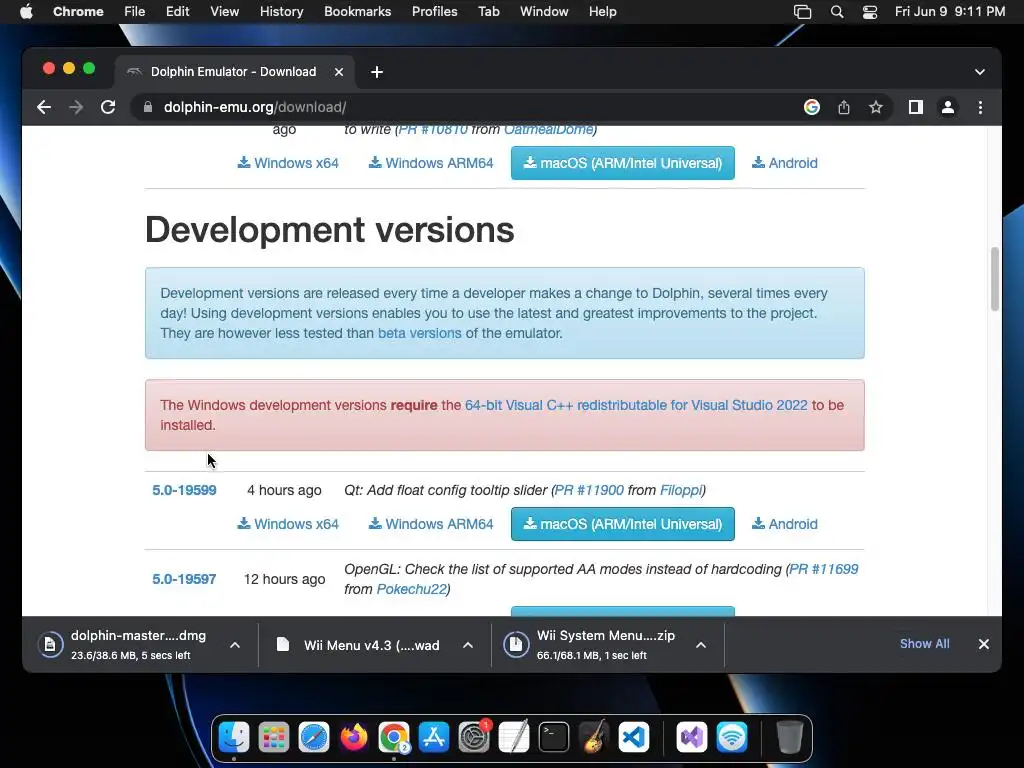Open Chrome three-dot menu
This screenshot has height=768, width=1024.
(980, 107)
